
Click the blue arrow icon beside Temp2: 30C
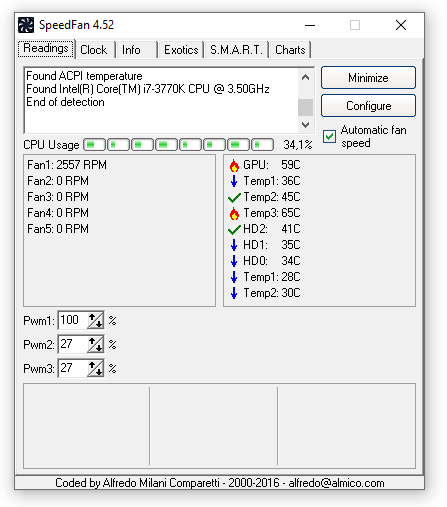[x=234, y=293]
